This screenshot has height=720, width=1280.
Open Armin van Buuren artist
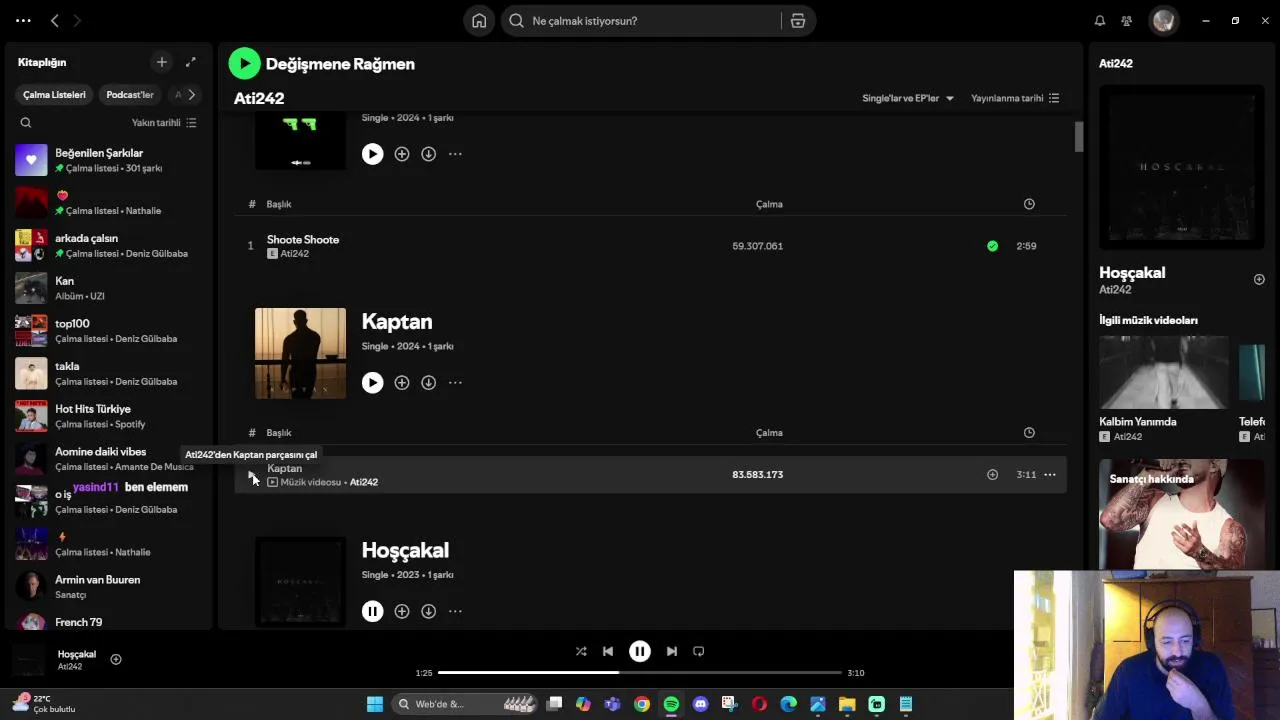(108, 587)
